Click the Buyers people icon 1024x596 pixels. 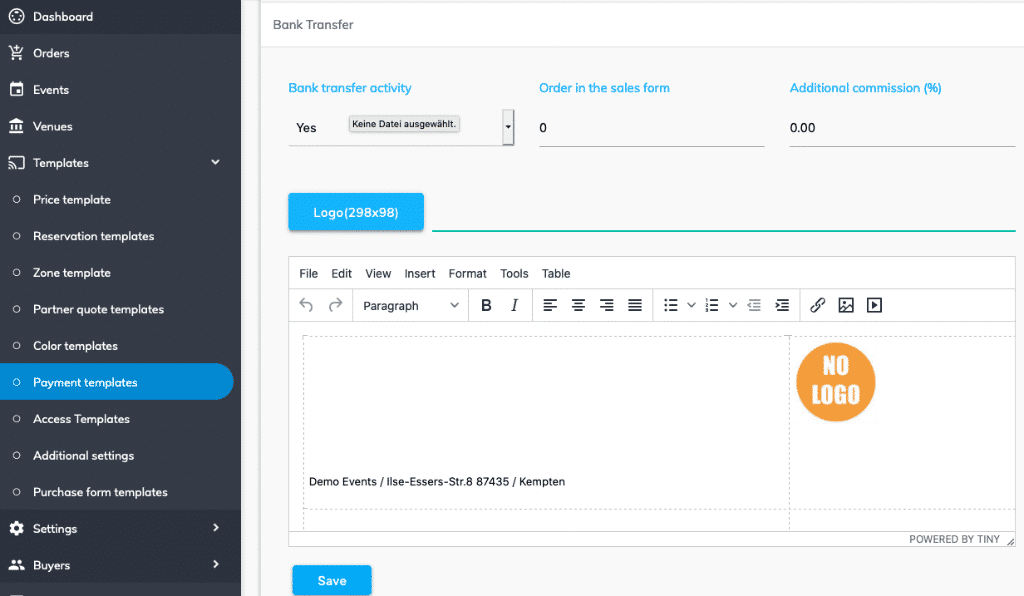click(16, 565)
